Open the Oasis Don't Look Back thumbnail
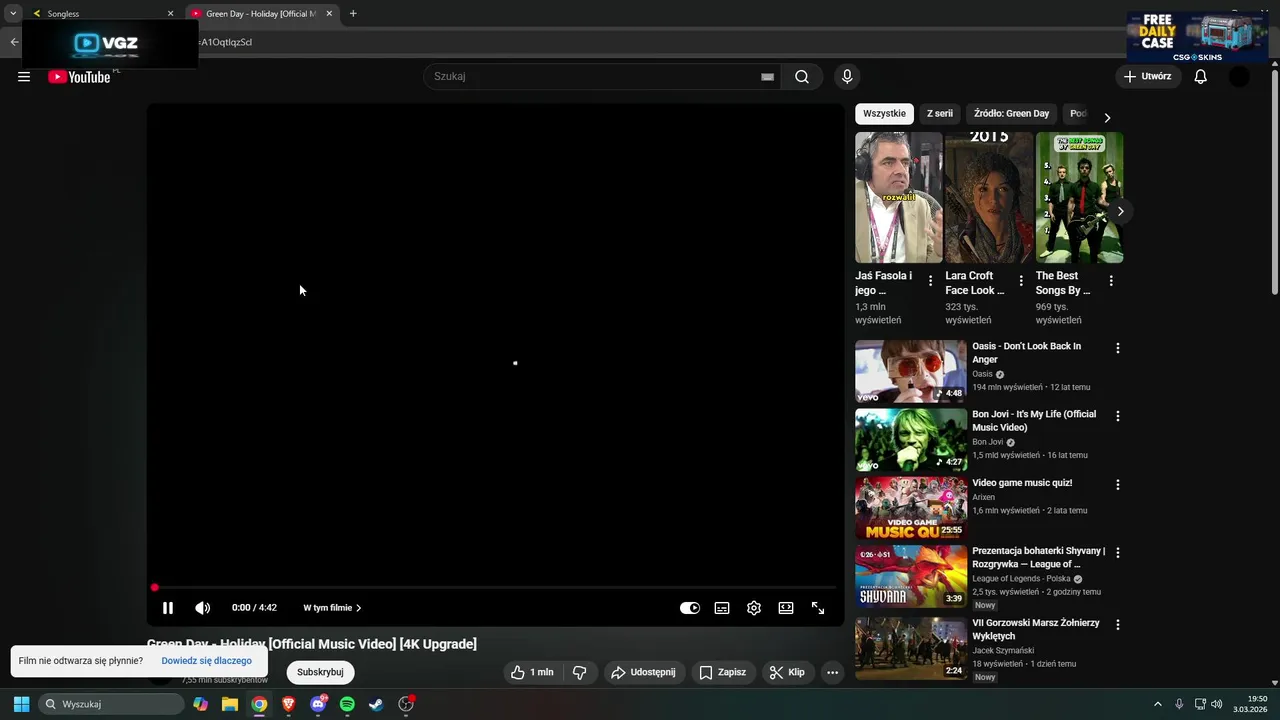 click(x=910, y=371)
